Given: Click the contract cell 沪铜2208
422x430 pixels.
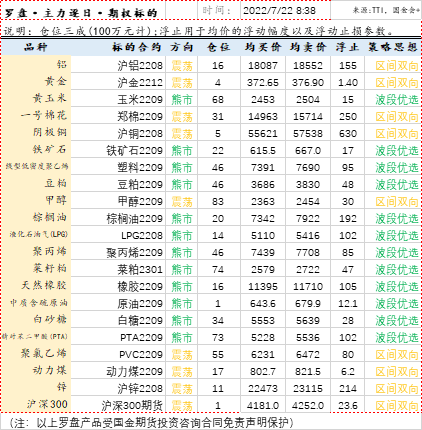Looking at the screenshot, I should (140, 134).
